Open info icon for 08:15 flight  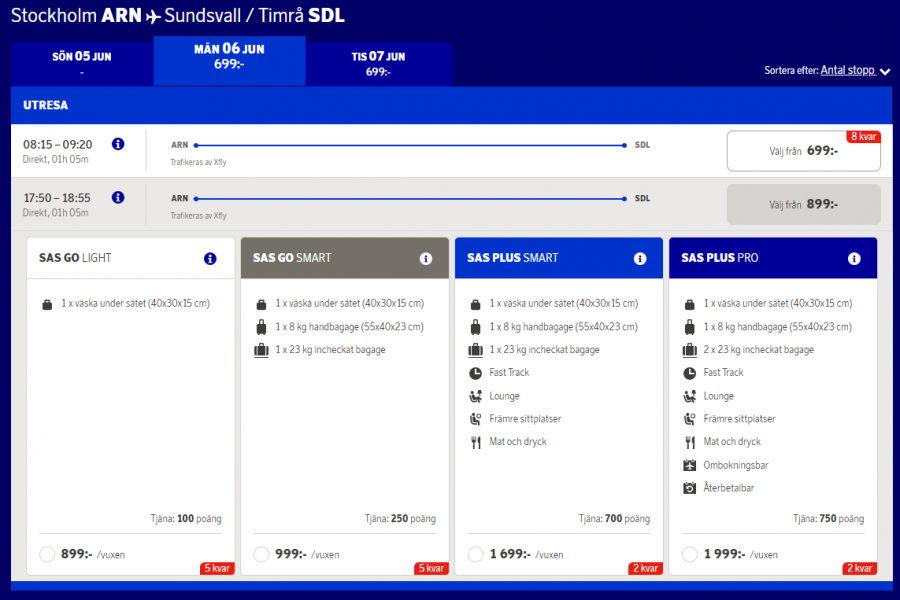118,144
